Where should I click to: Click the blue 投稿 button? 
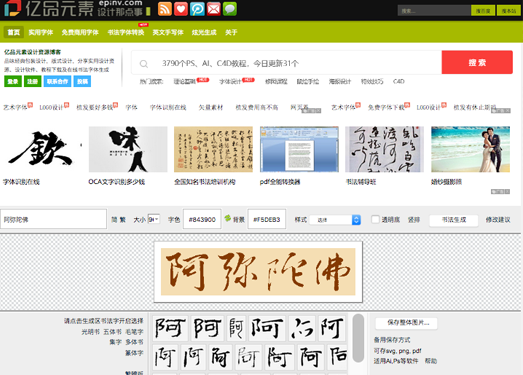click(82, 81)
